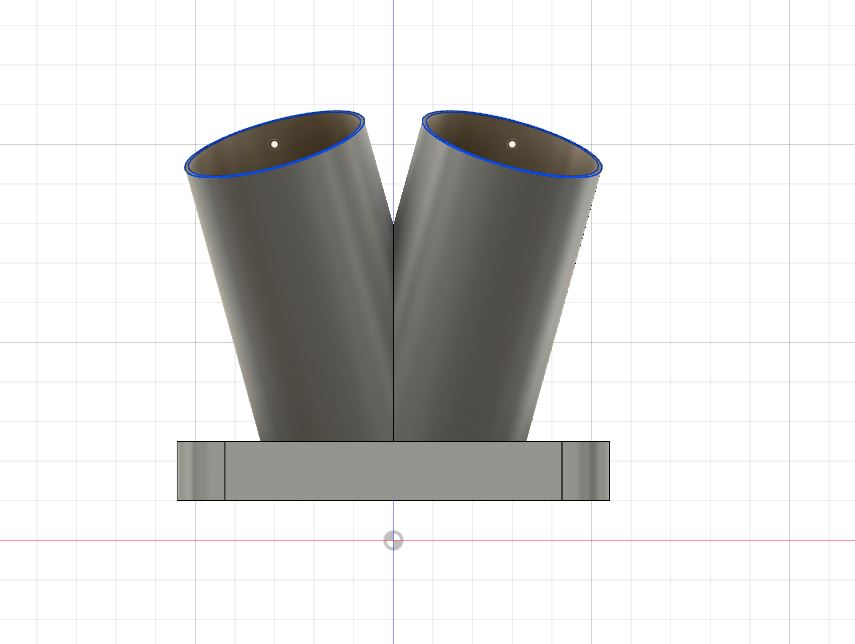Click the white center point in left tube
The image size is (855, 644).
coord(274,144)
